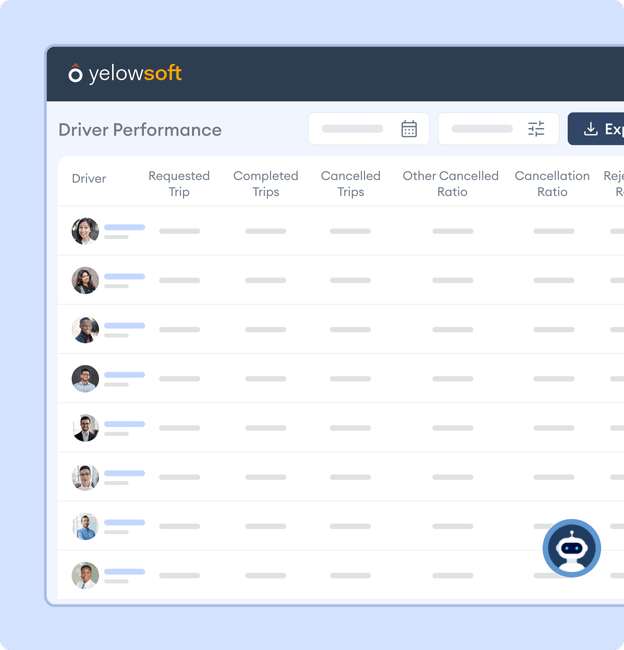Select the third driver's profile photo
This screenshot has width=624, height=650.
[85, 329]
